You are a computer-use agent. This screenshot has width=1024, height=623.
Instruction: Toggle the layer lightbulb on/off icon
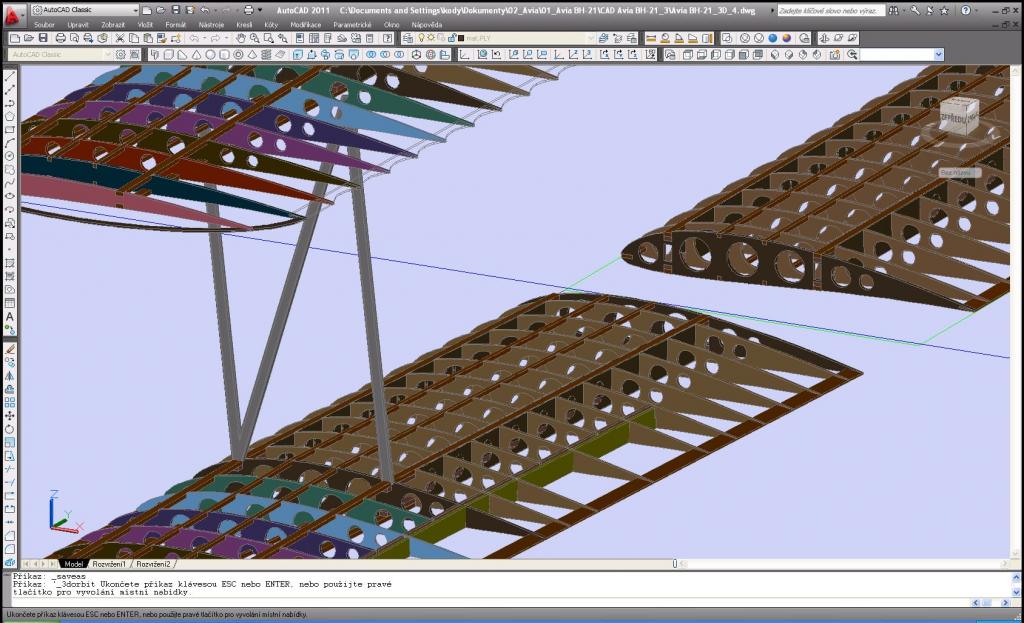(420, 38)
